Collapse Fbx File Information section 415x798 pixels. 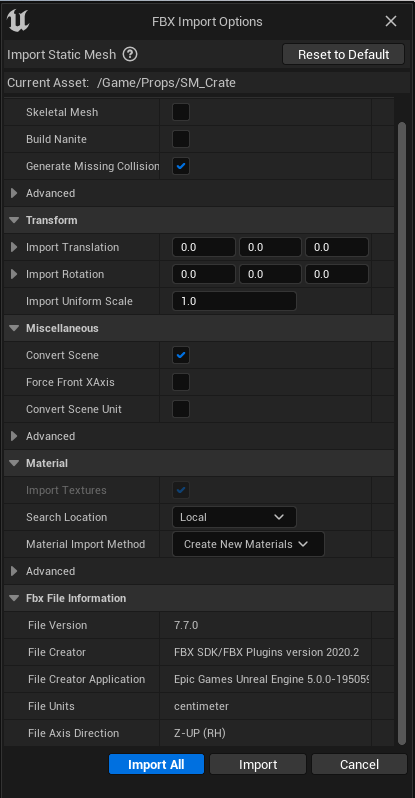[14, 598]
